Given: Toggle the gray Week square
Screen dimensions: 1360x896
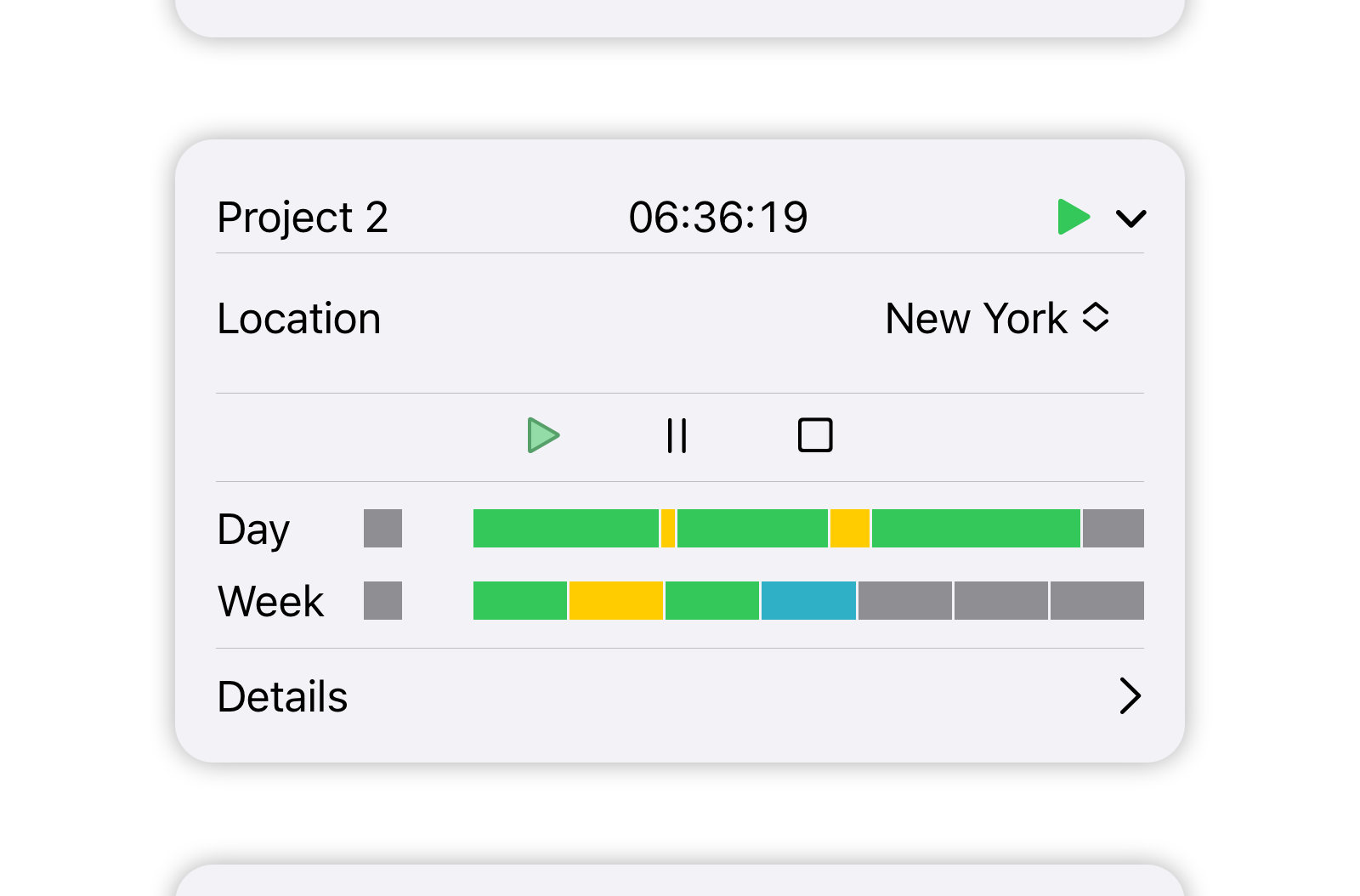Looking at the screenshot, I should (x=382, y=601).
